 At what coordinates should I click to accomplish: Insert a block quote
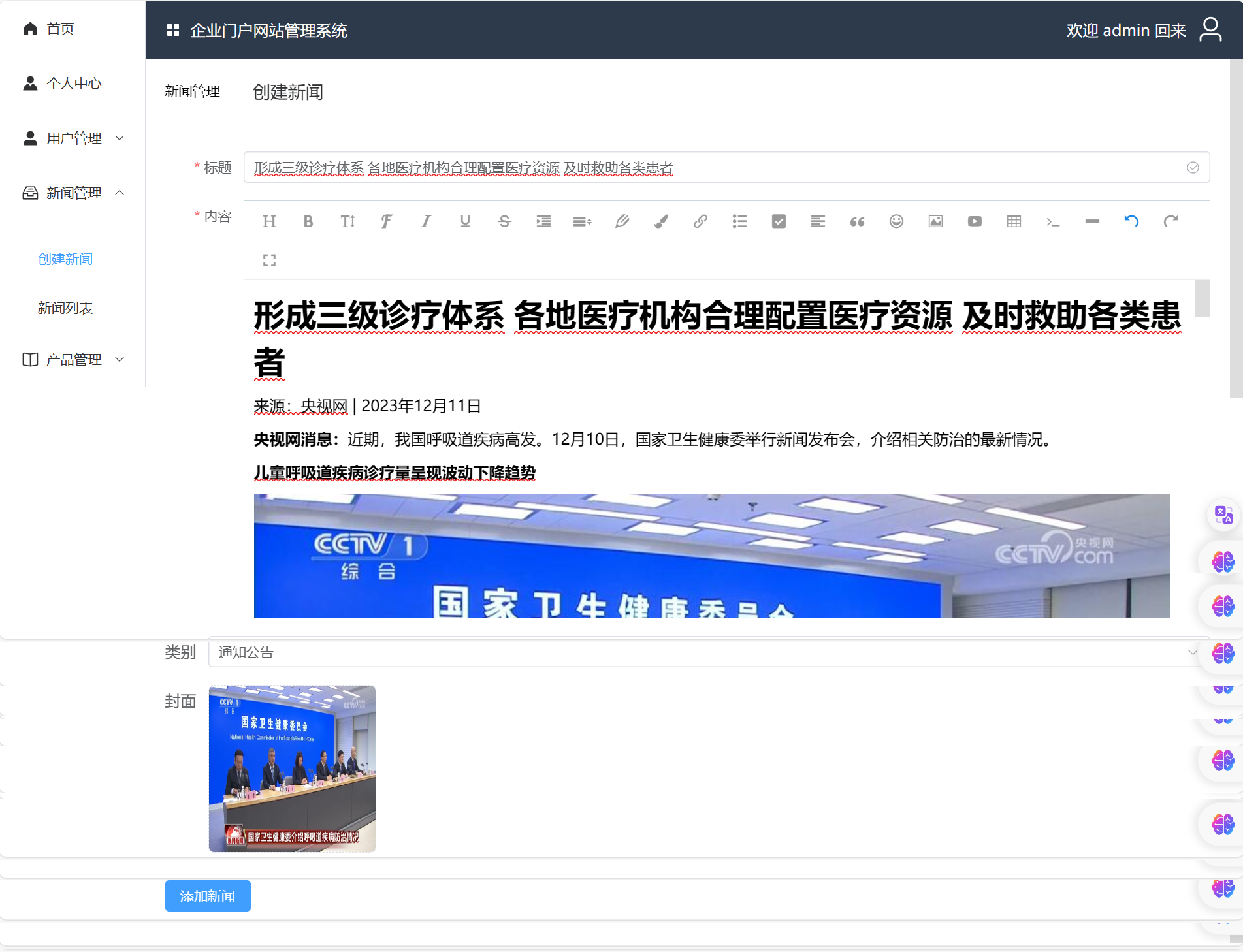click(857, 221)
